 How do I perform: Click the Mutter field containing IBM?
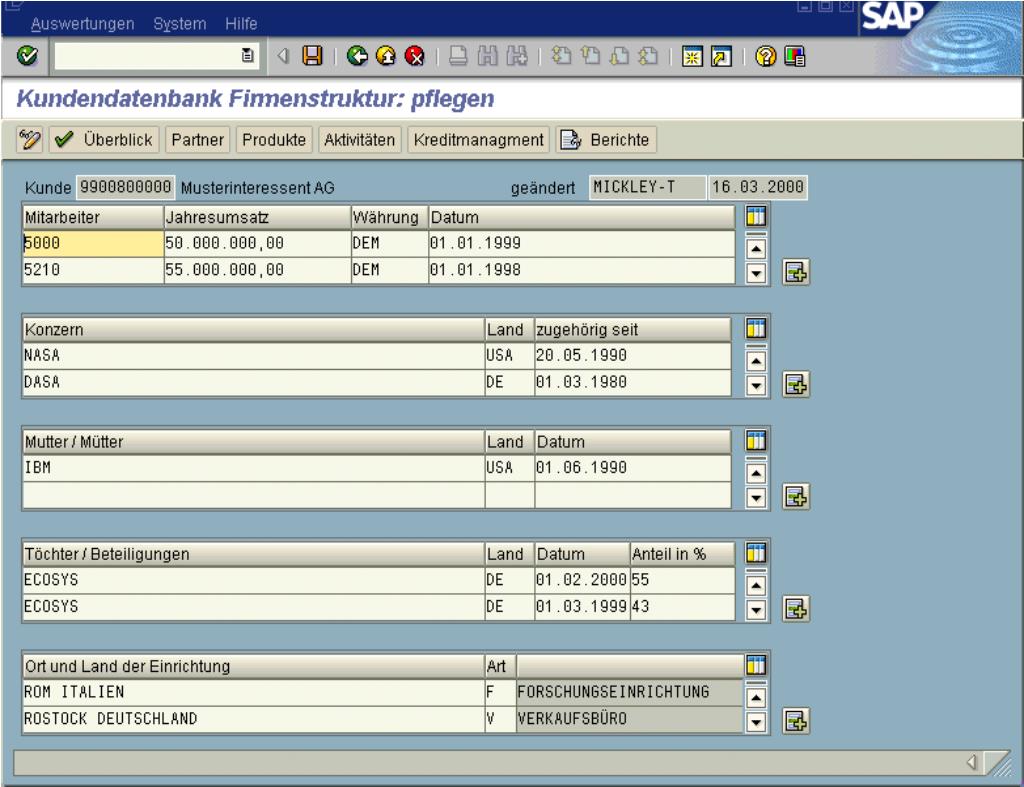pyautogui.click(x=253, y=468)
